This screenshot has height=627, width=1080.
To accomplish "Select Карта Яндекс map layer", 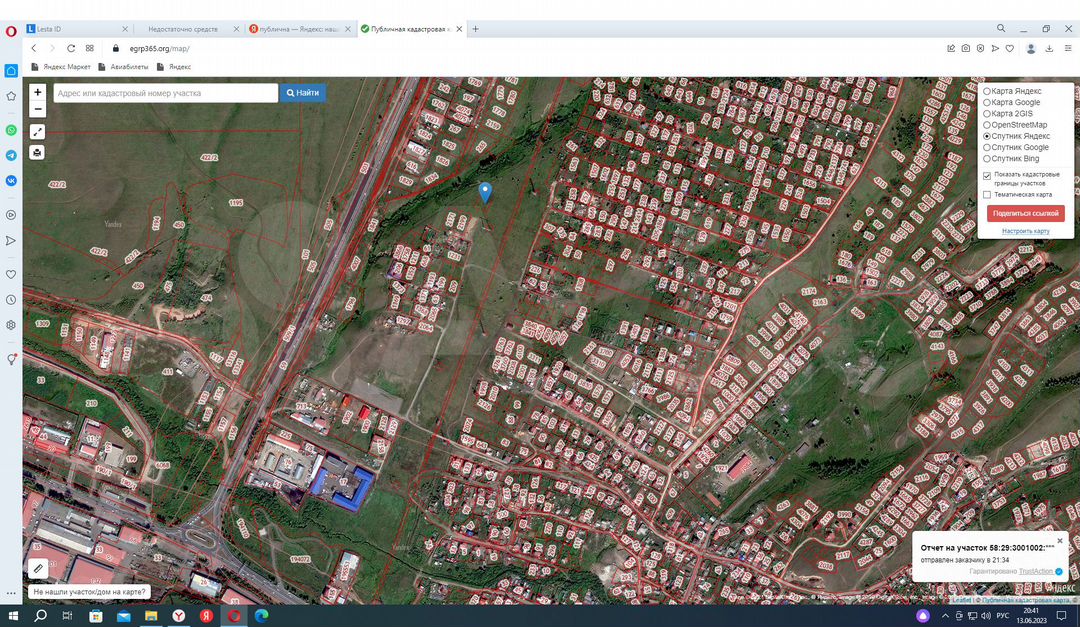I will tap(987, 91).
